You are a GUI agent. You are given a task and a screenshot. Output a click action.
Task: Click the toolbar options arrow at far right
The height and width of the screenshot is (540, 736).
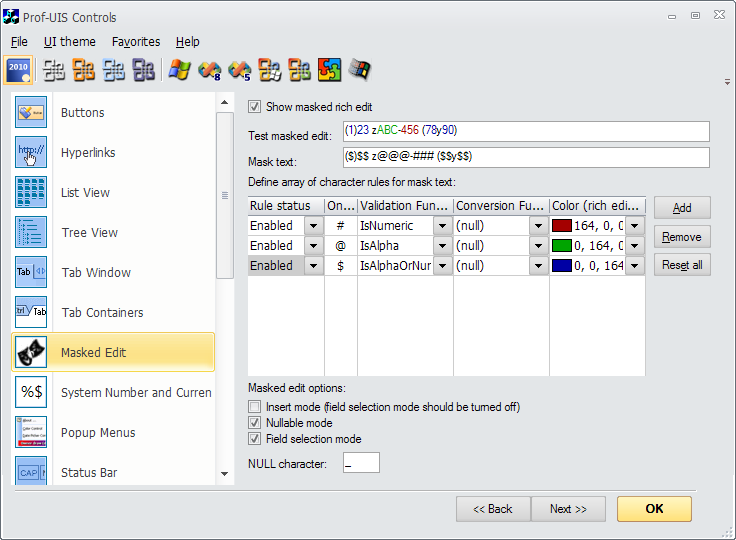pyautogui.click(x=727, y=82)
